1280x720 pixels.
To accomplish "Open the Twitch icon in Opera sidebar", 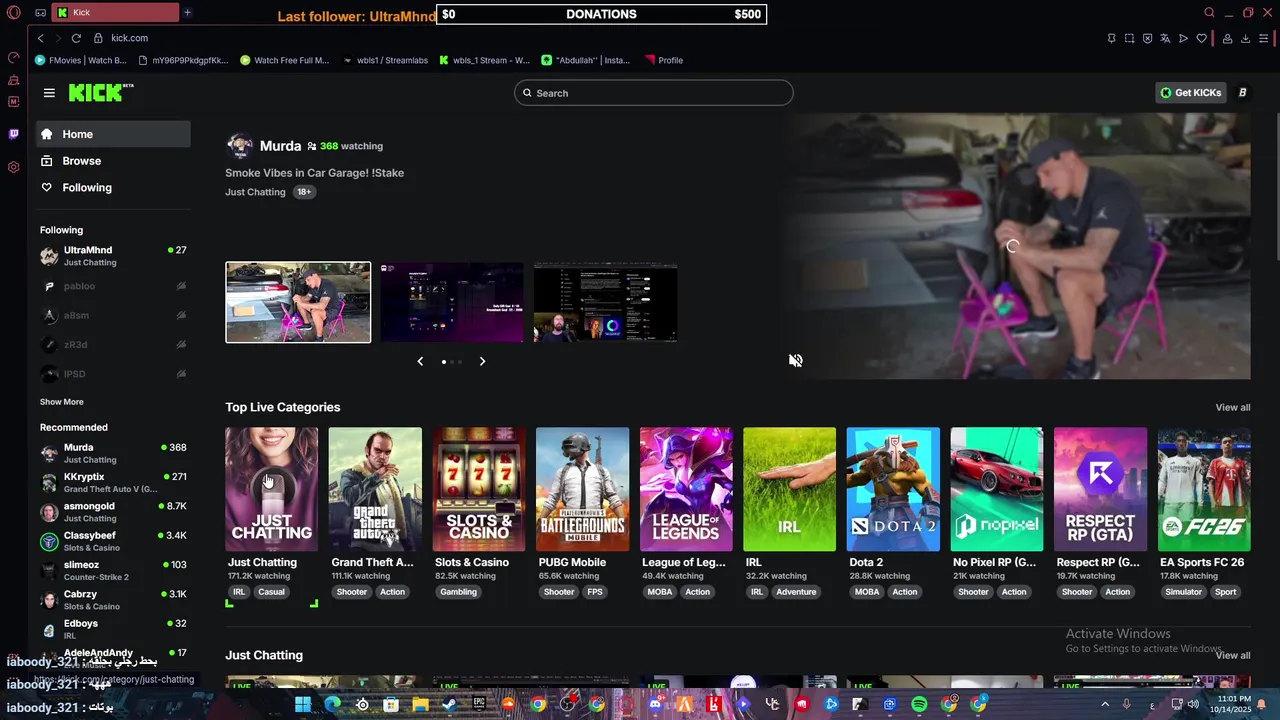I will [x=14, y=134].
